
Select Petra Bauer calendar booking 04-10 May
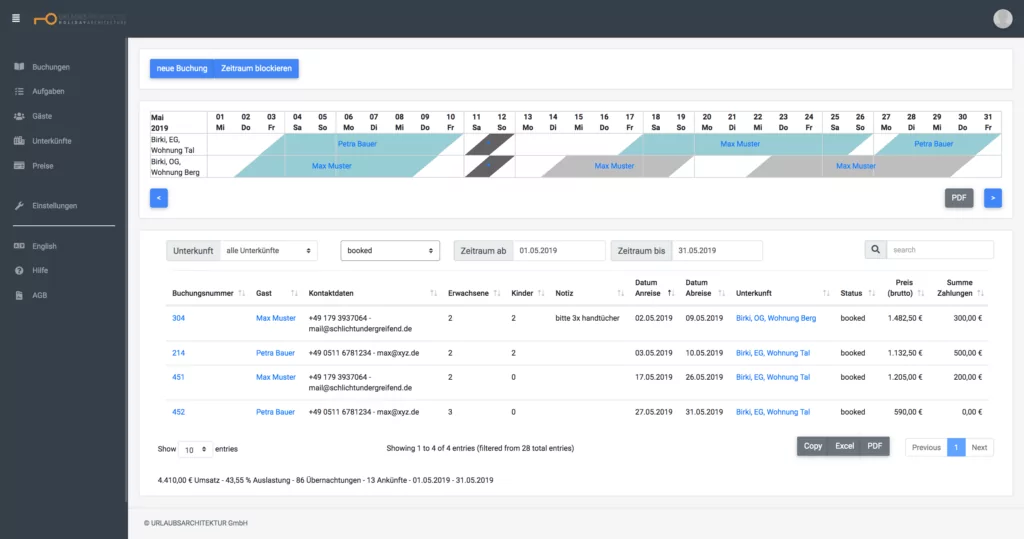click(357, 144)
